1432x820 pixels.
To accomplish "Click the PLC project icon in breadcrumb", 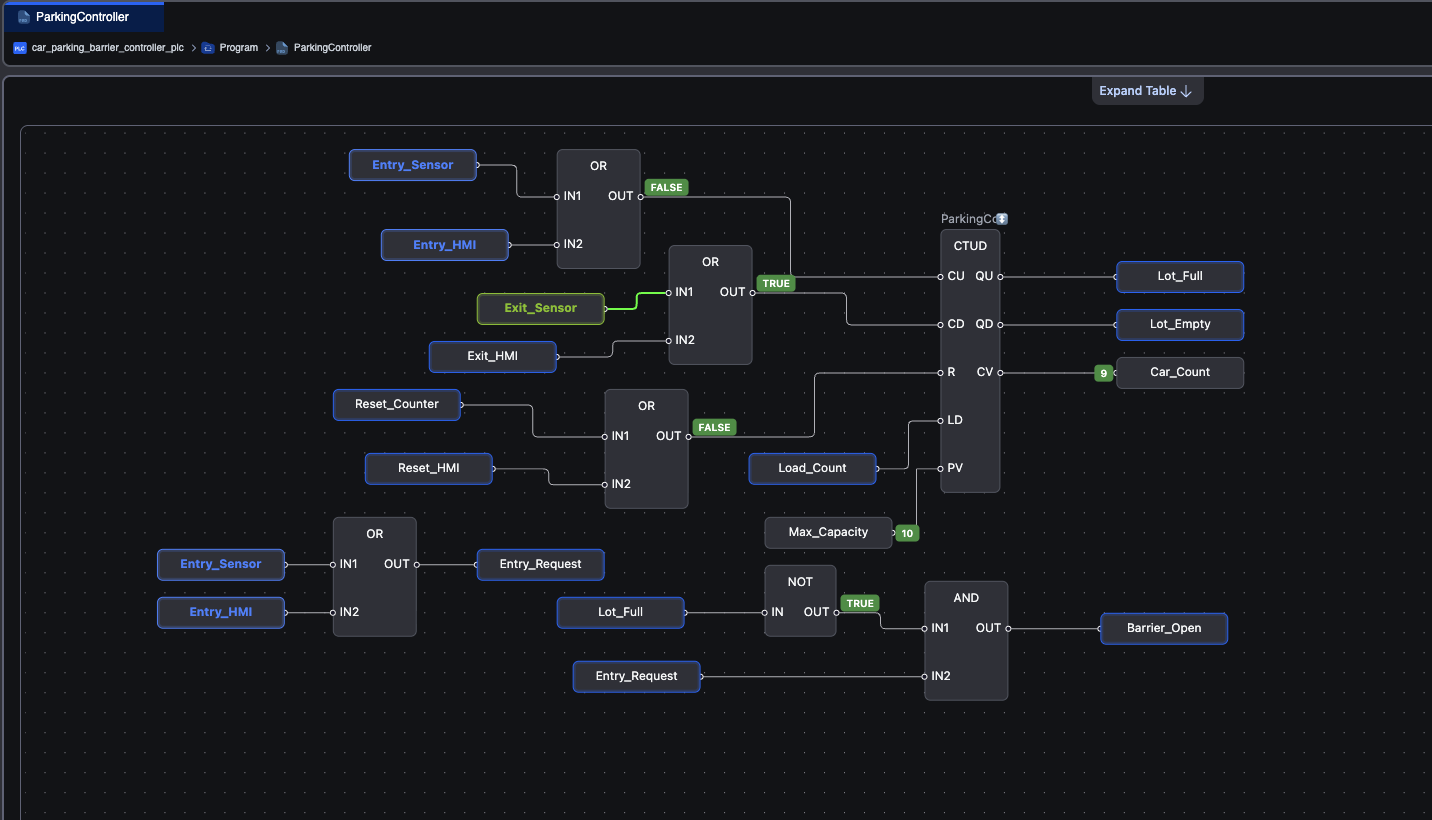I will (x=19, y=47).
